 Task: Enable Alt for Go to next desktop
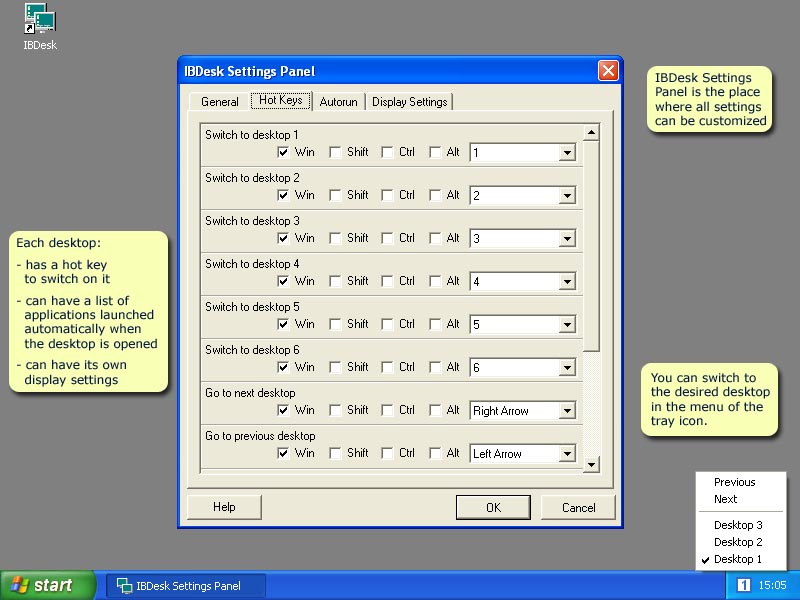[435, 410]
